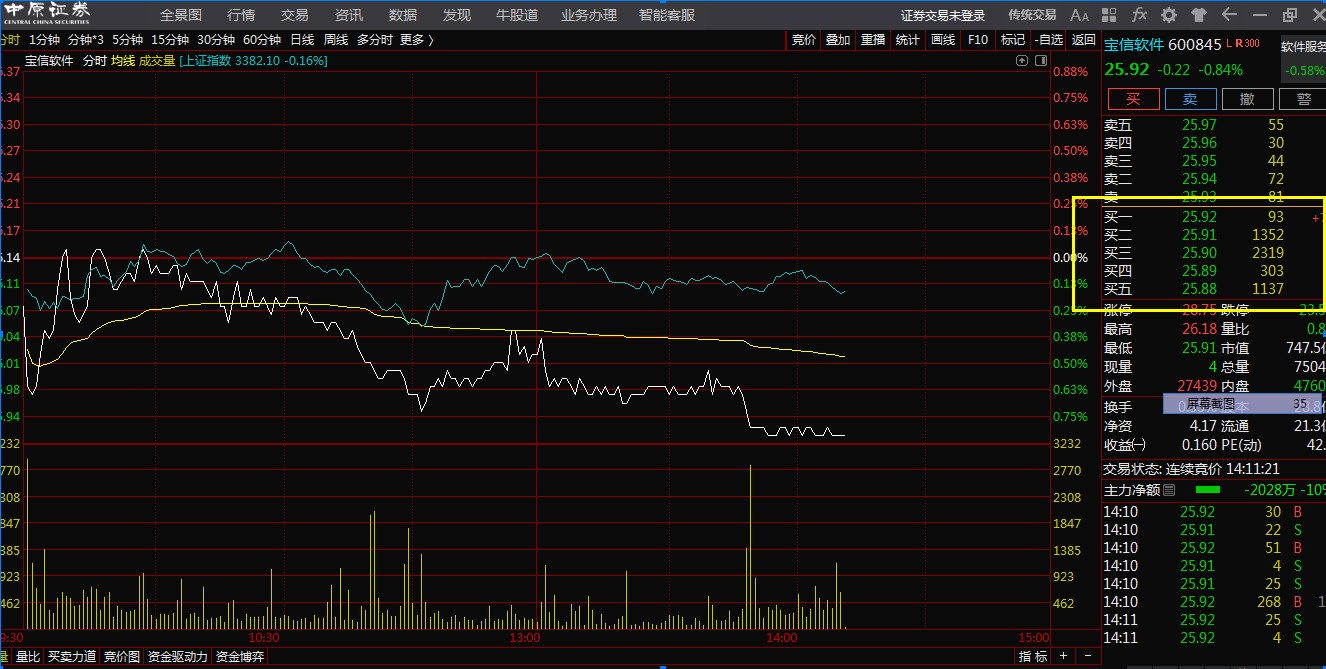Open the 数据 menu
The image size is (1326, 669).
(x=403, y=15)
